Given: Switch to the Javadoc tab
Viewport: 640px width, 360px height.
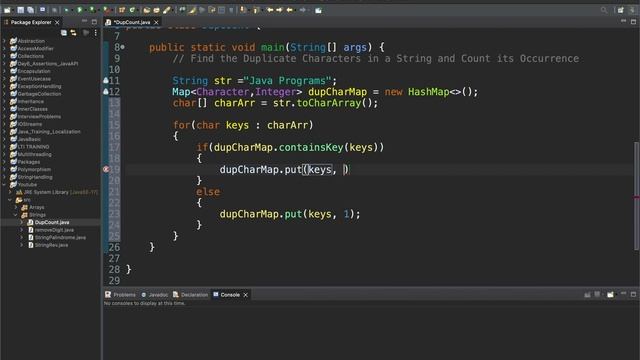Looking at the screenshot, I should (x=155, y=295).
